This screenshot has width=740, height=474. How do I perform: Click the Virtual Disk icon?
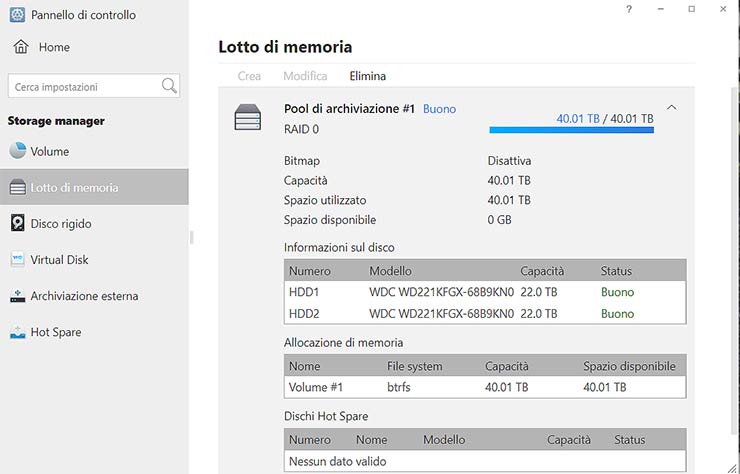pos(18,259)
